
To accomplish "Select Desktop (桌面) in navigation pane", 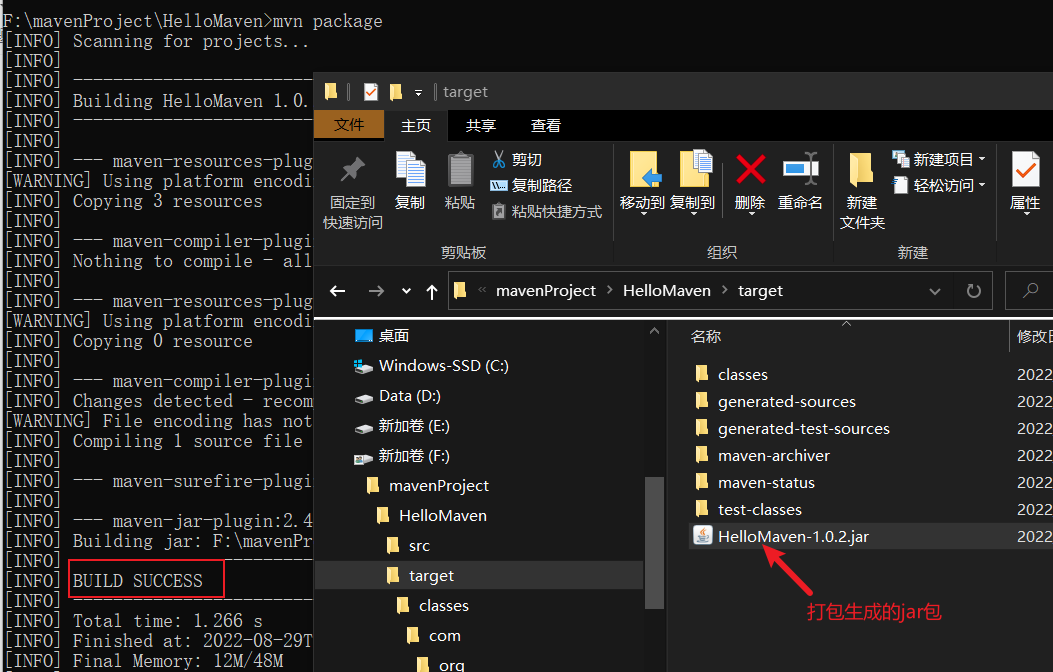I will [x=381, y=336].
